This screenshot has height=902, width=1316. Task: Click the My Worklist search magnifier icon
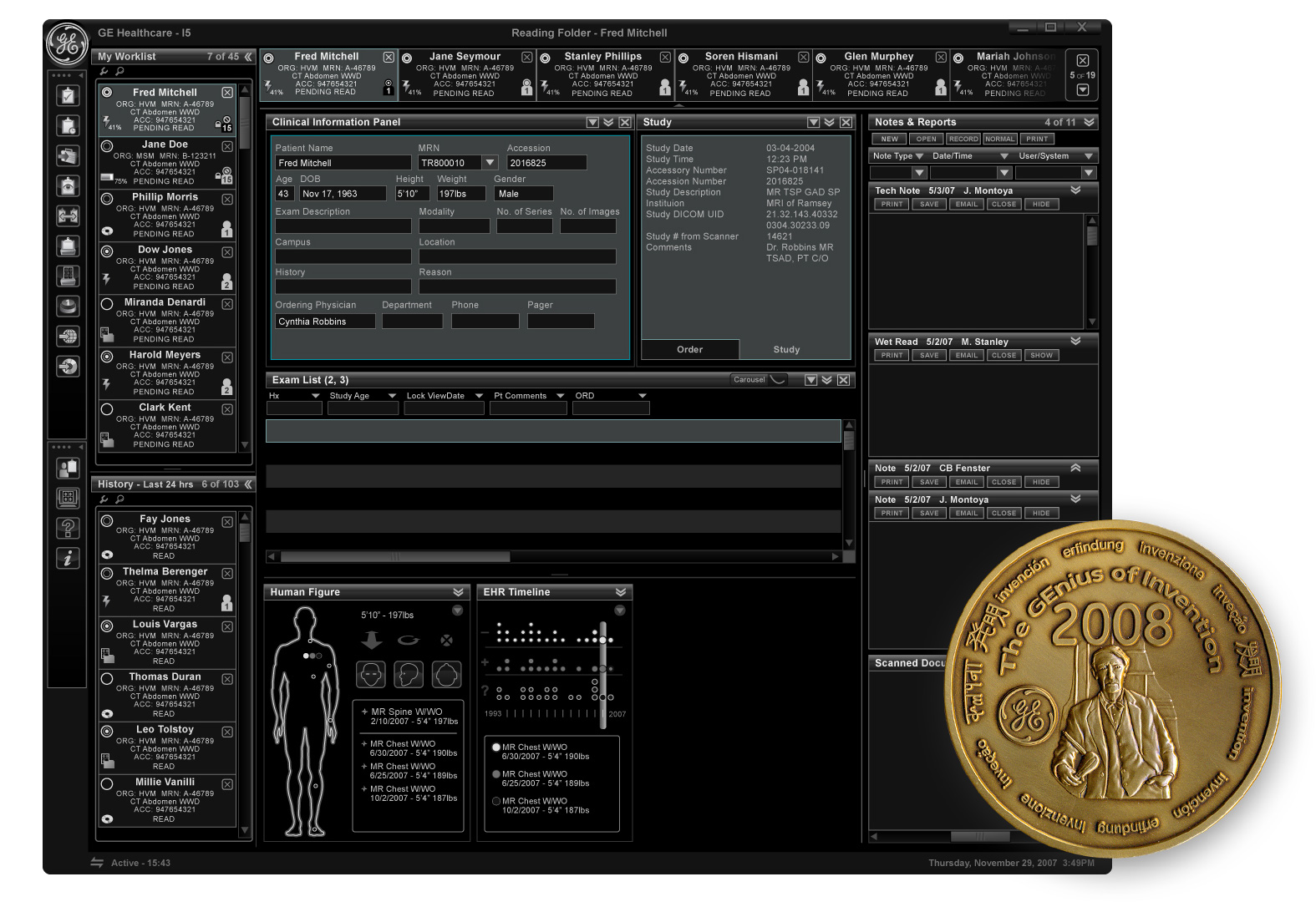(119, 72)
